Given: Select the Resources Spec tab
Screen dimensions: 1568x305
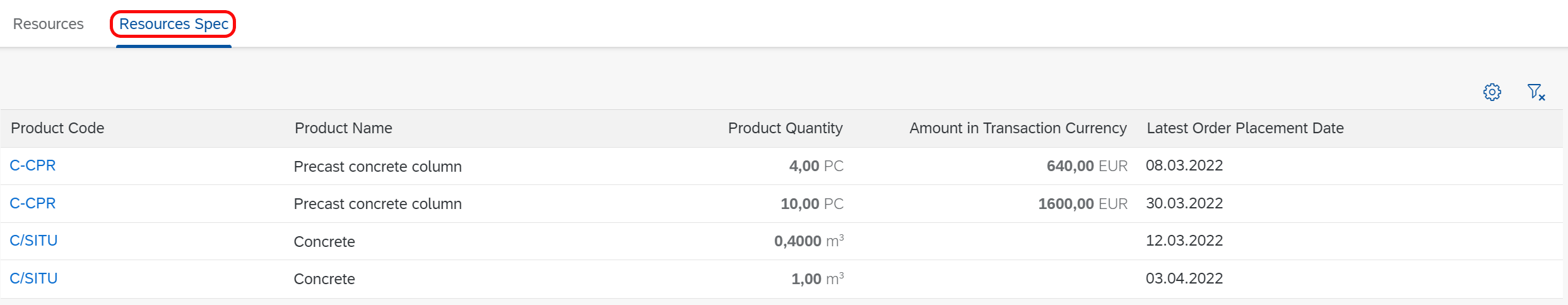Looking at the screenshot, I should pyautogui.click(x=174, y=24).
